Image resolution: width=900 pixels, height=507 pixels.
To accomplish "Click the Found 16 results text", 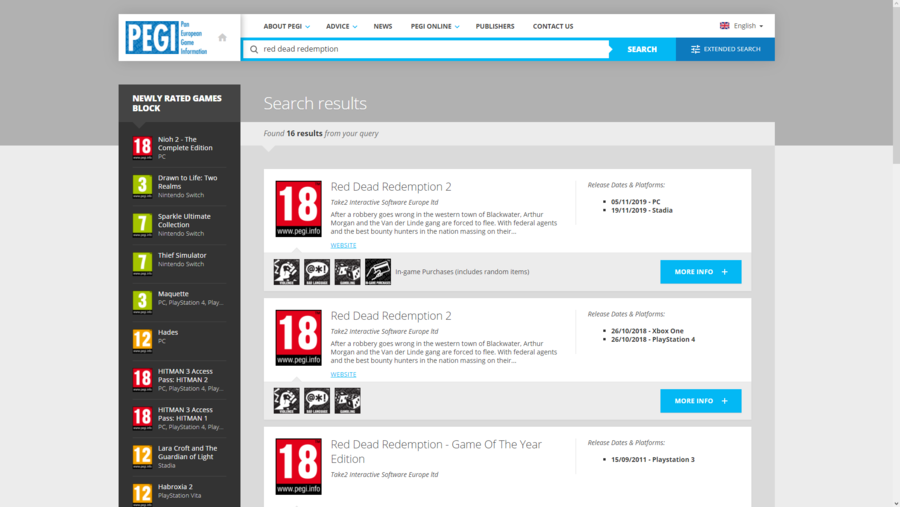I will tap(321, 133).
